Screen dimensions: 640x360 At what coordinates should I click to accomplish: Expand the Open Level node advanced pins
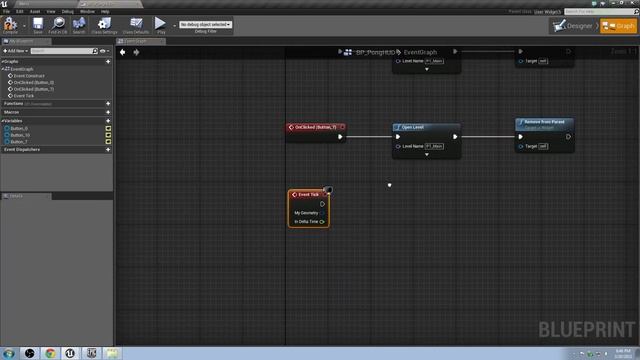(x=427, y=155)
